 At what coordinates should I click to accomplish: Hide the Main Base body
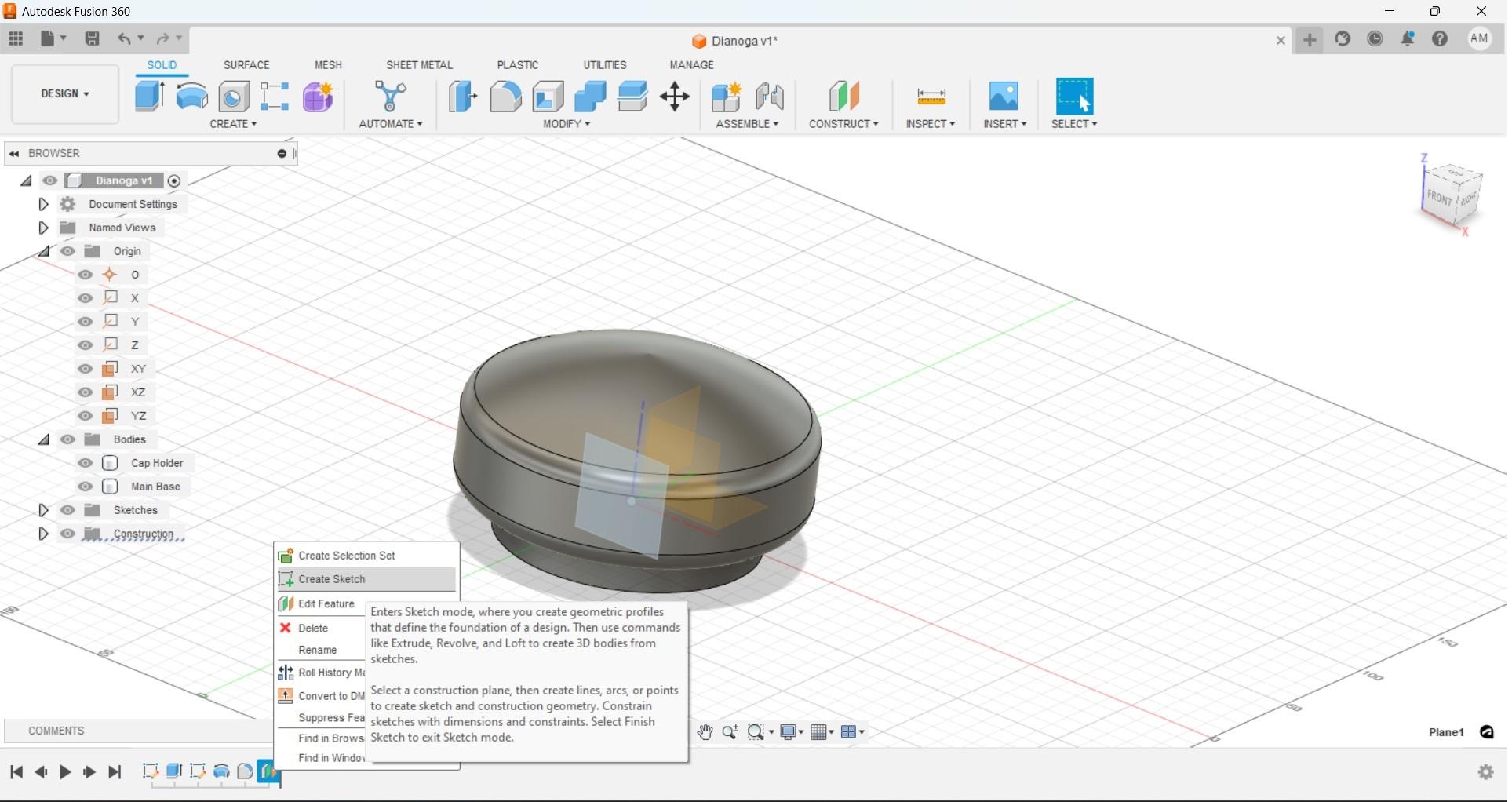86,487
